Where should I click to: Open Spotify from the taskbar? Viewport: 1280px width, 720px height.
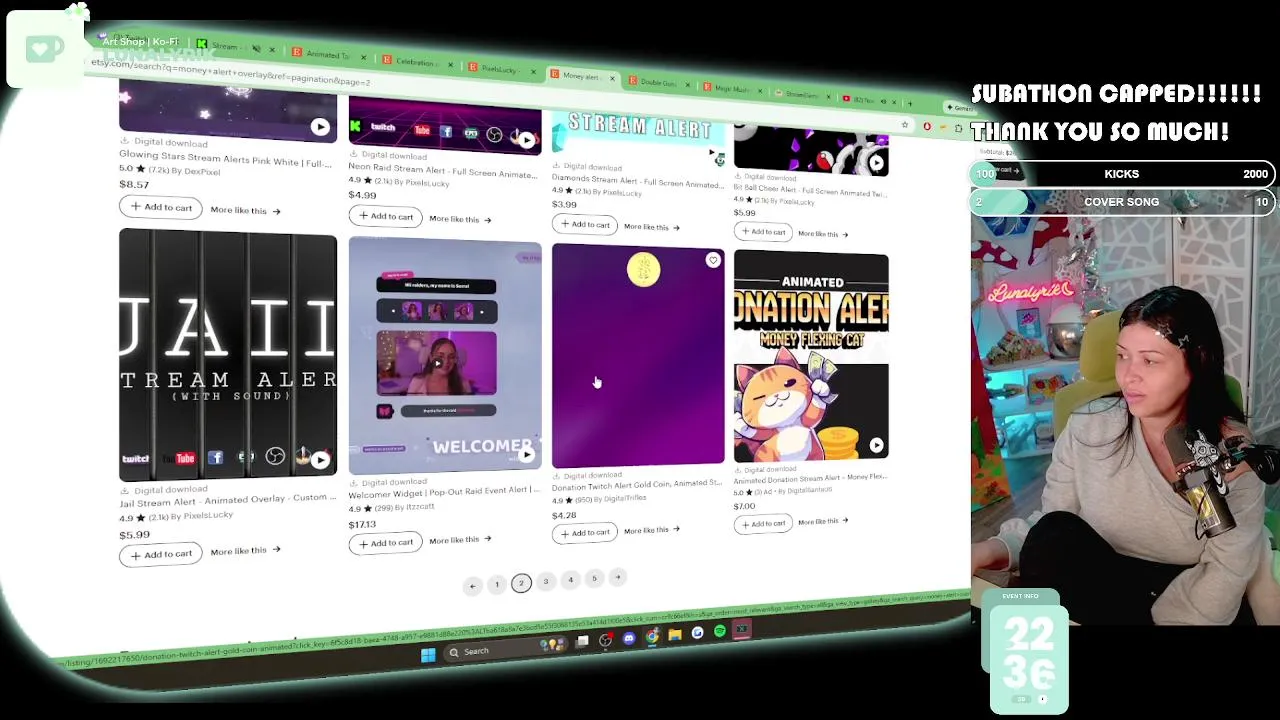click(720, 632)
